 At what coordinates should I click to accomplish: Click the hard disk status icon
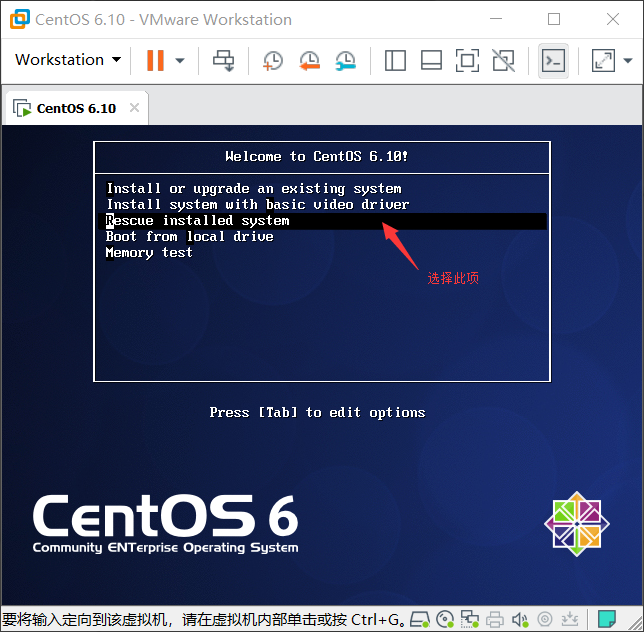pyautogui.click(x=420, y=619)
